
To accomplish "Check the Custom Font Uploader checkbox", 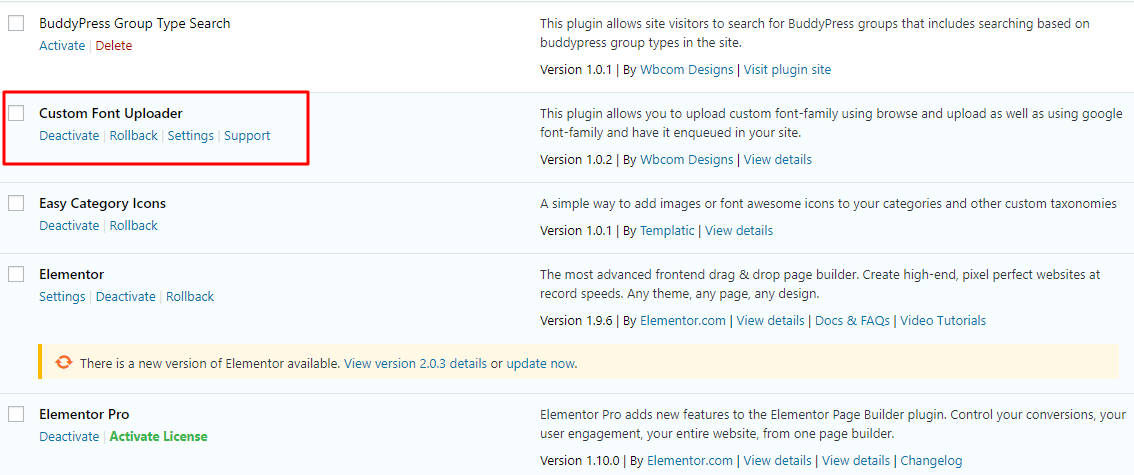I will point(16,113).
